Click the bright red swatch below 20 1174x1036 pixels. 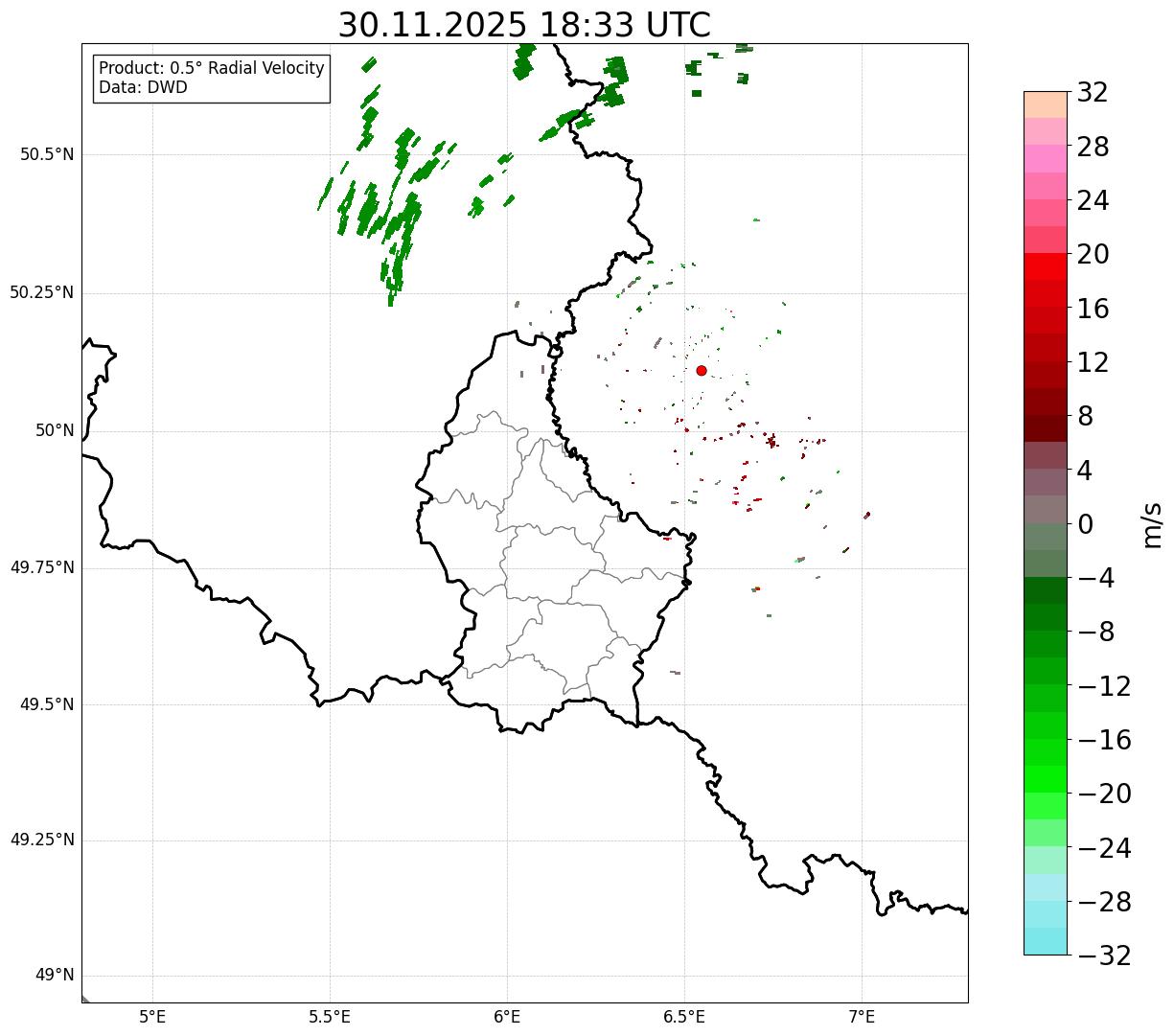coord(1046,266)
